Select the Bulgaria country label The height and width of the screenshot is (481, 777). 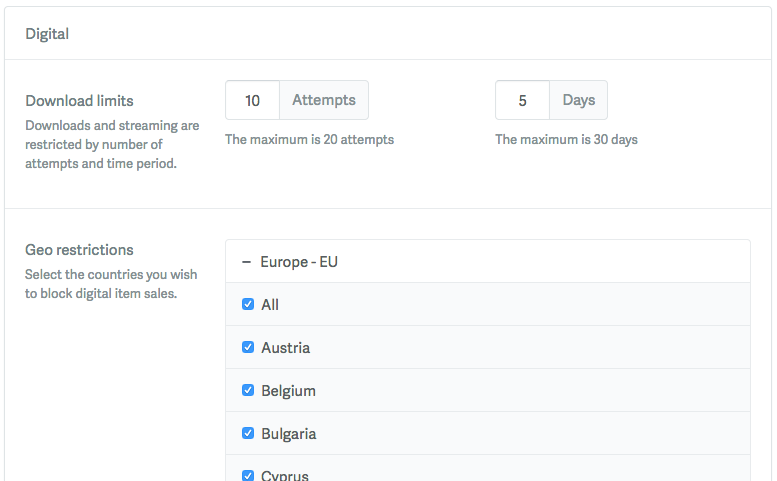tap(288, 434)
